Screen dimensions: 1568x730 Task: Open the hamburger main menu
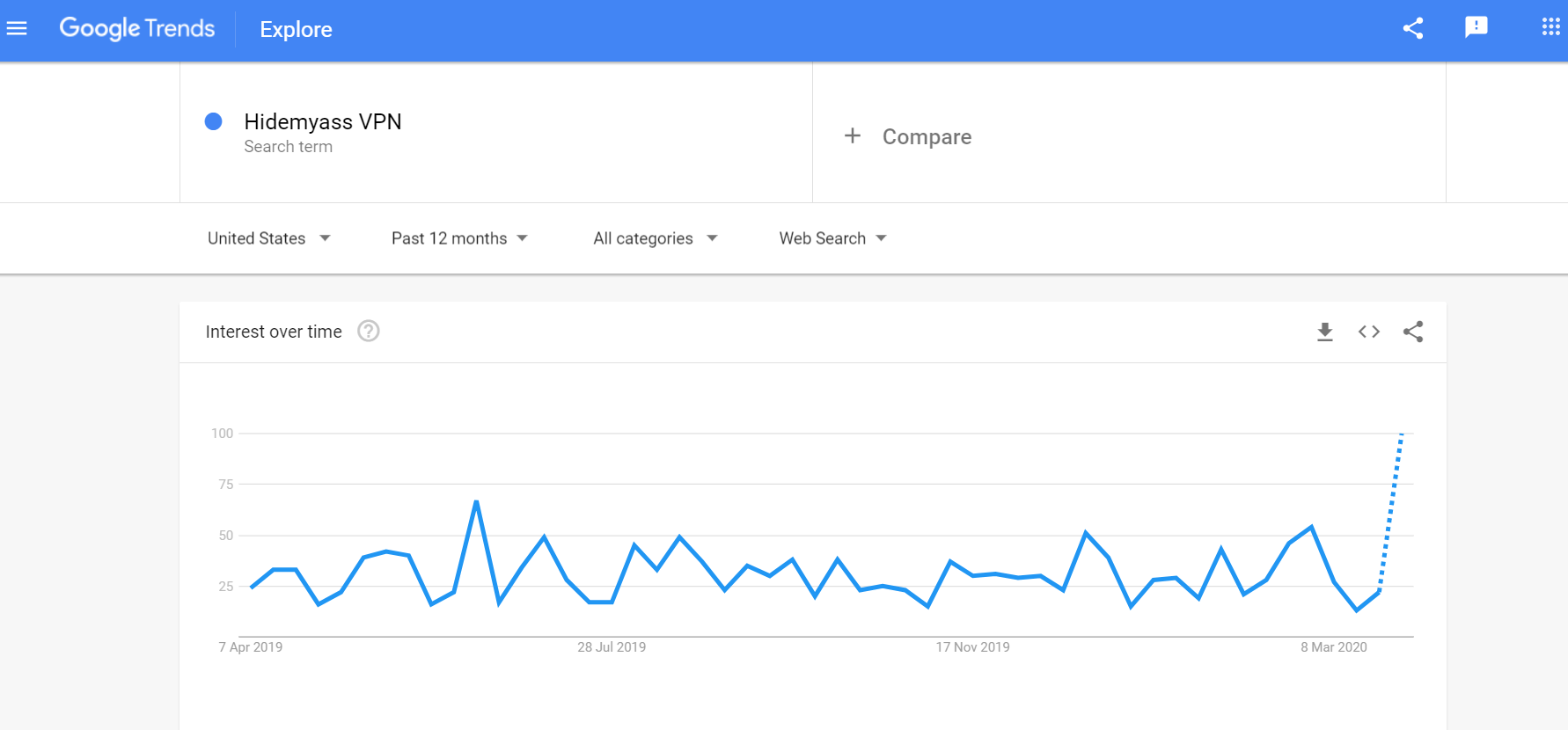click(17, 29)
